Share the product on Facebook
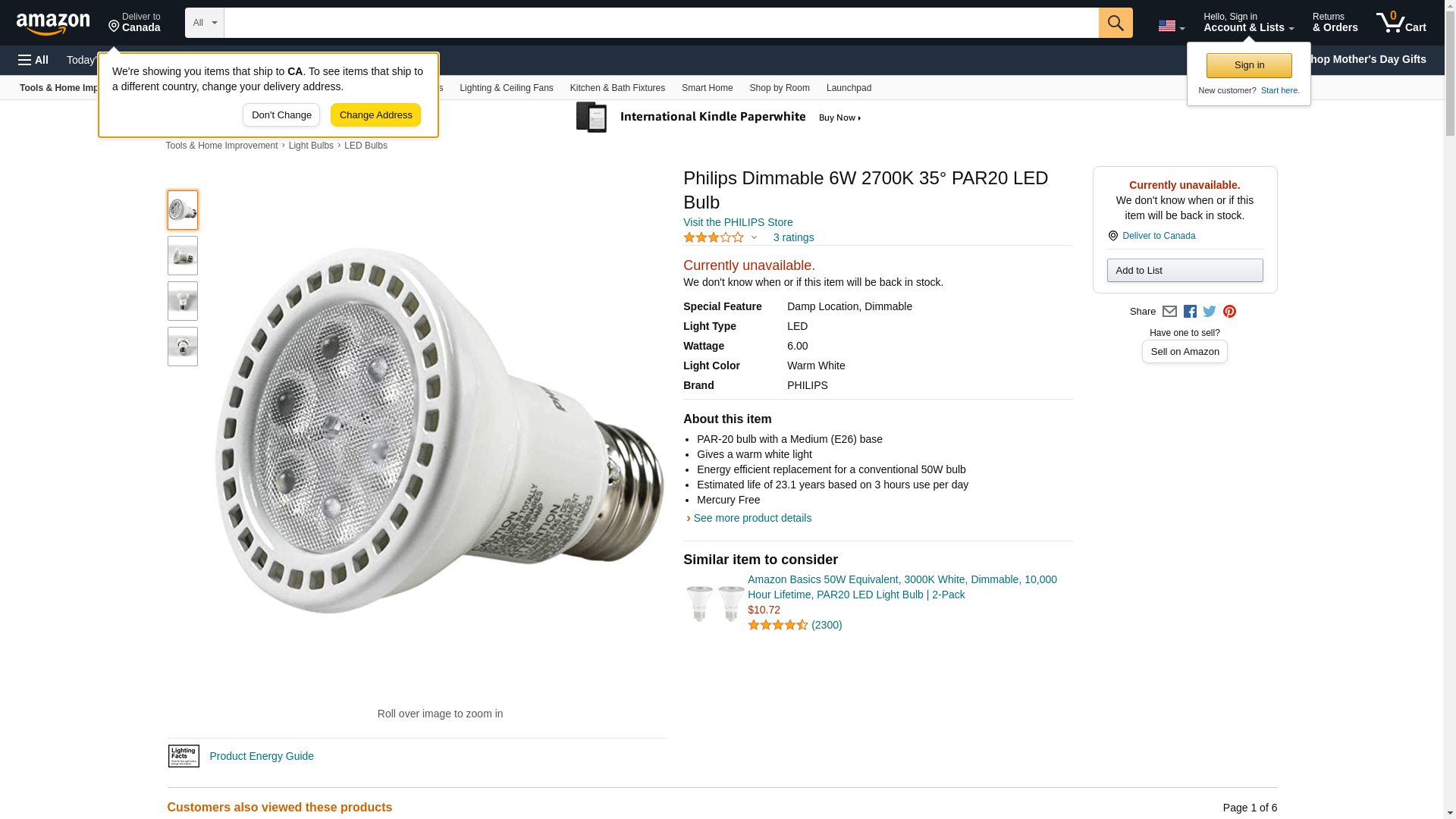Viewport: 1456px width, 819px height. pyautogui.click(x=1190, y=312)
